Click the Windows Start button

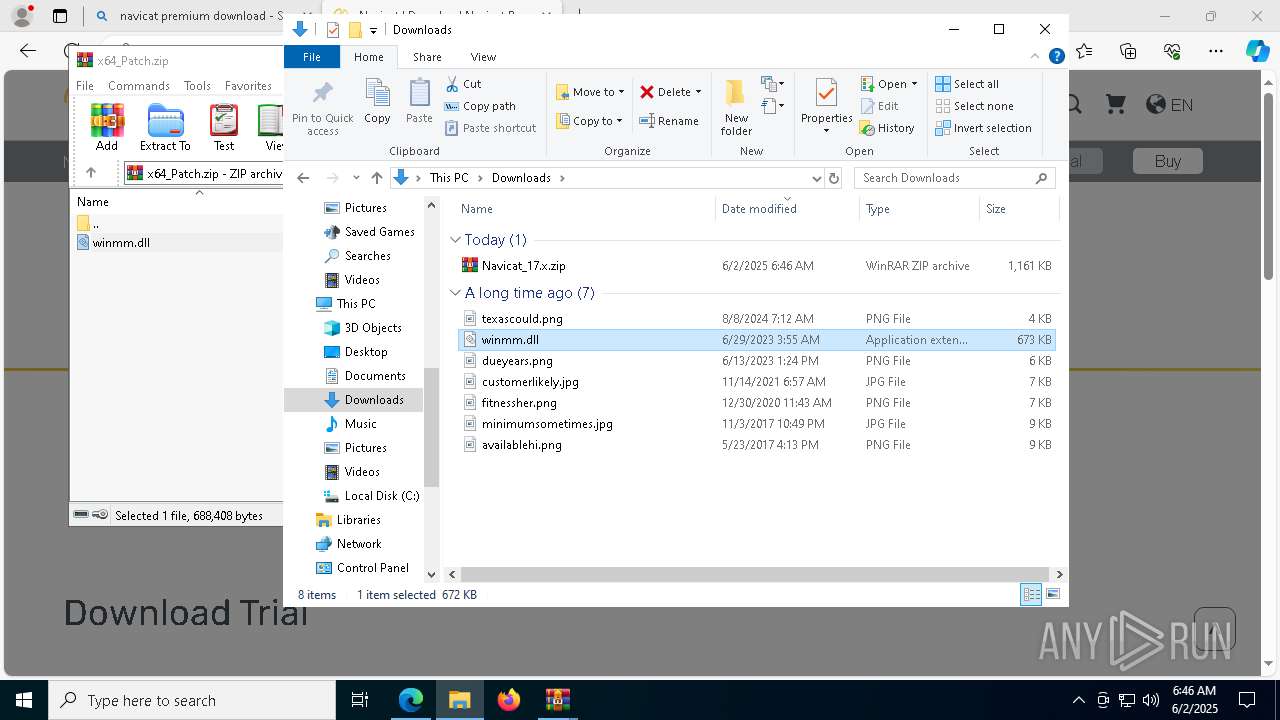24,700
